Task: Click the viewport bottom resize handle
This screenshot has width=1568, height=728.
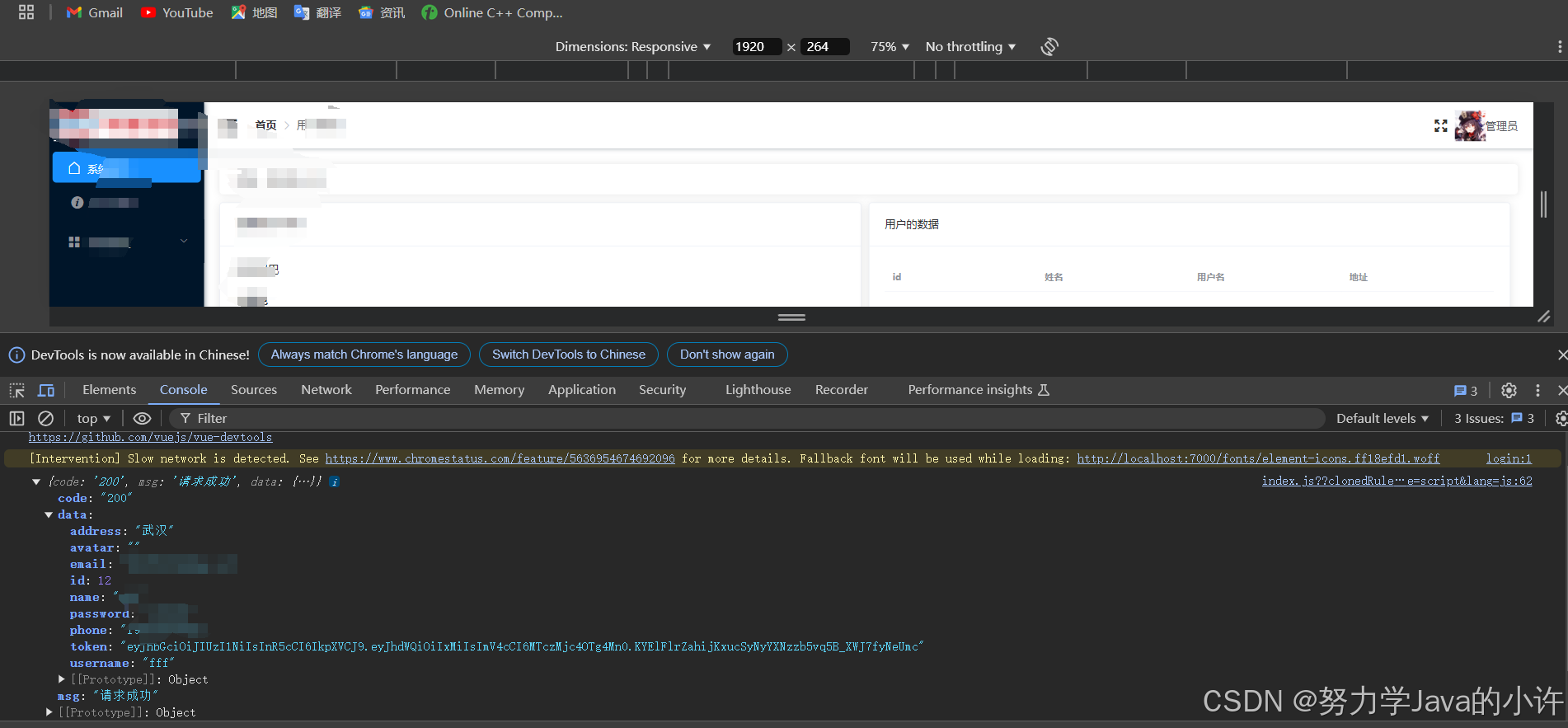Action: point(791,317)
